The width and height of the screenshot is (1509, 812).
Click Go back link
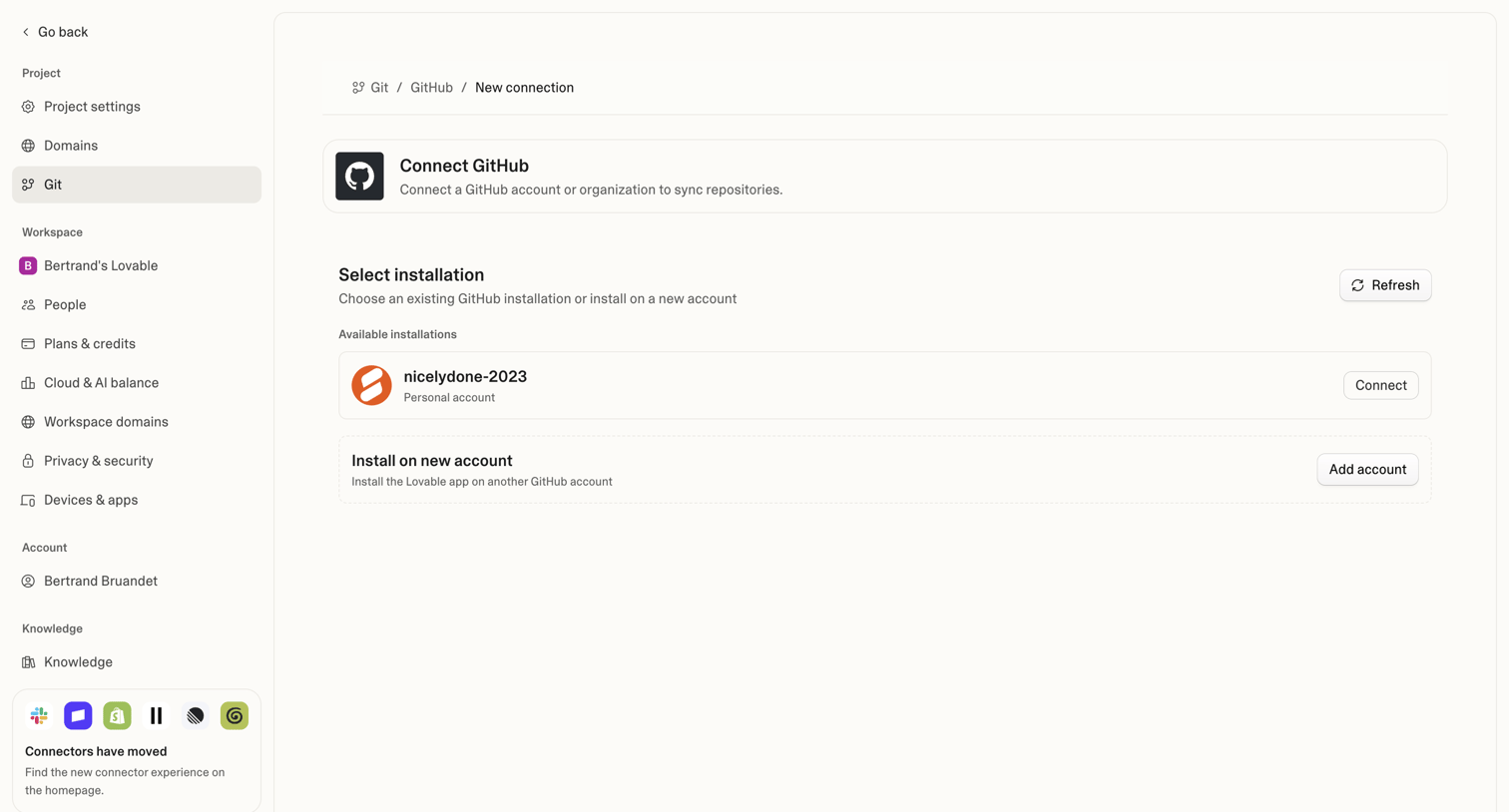pyautogui.click(x=55, y=32)
